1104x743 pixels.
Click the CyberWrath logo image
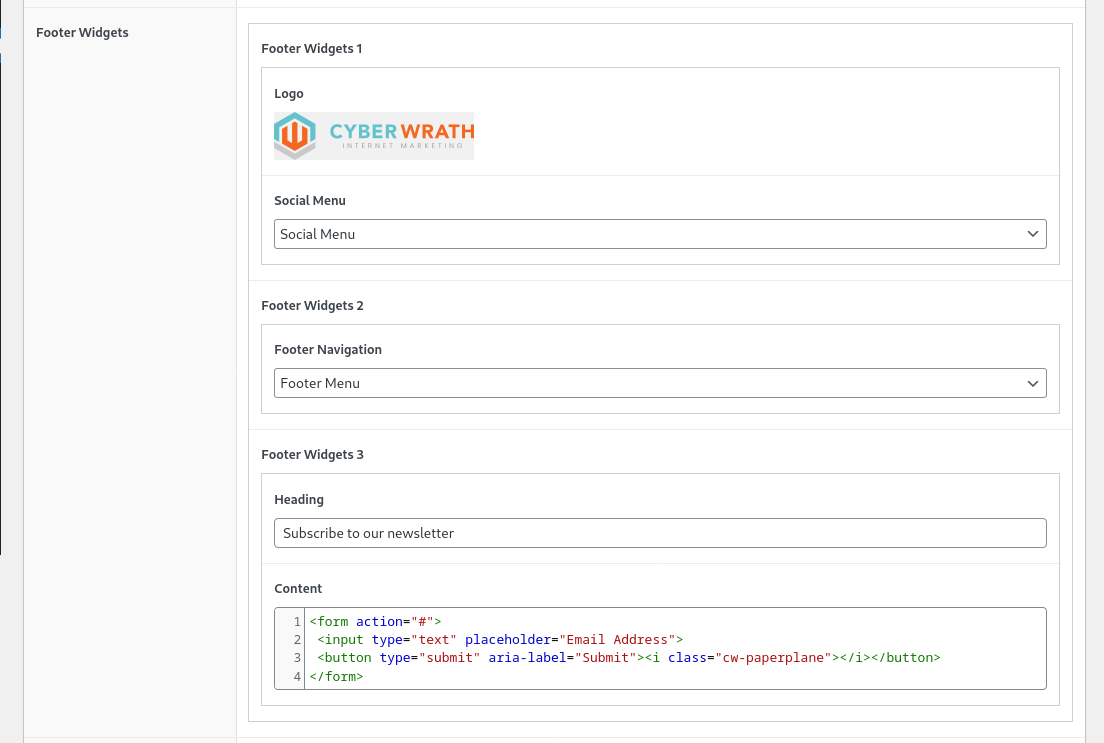click(x=374, y=136)
